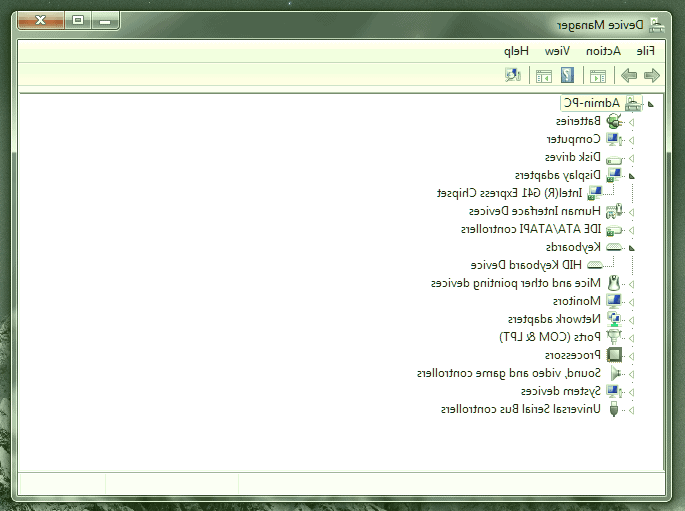Image resolution: width=685 pixels, height=511 pixels.
Task: Click the right-pointing arrow toolbar button
Action: click(x=652, y=75)
